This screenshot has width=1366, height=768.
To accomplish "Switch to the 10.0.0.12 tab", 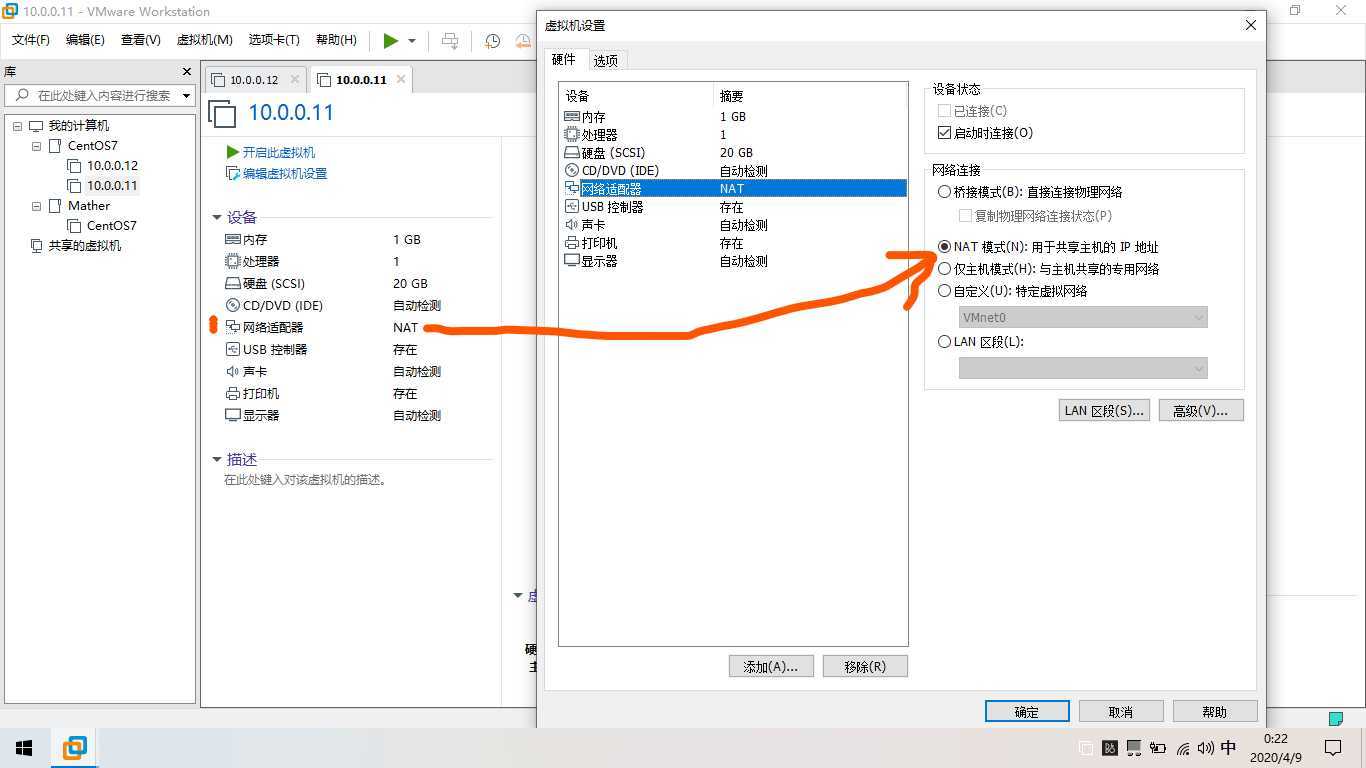I will pos(254,80).
